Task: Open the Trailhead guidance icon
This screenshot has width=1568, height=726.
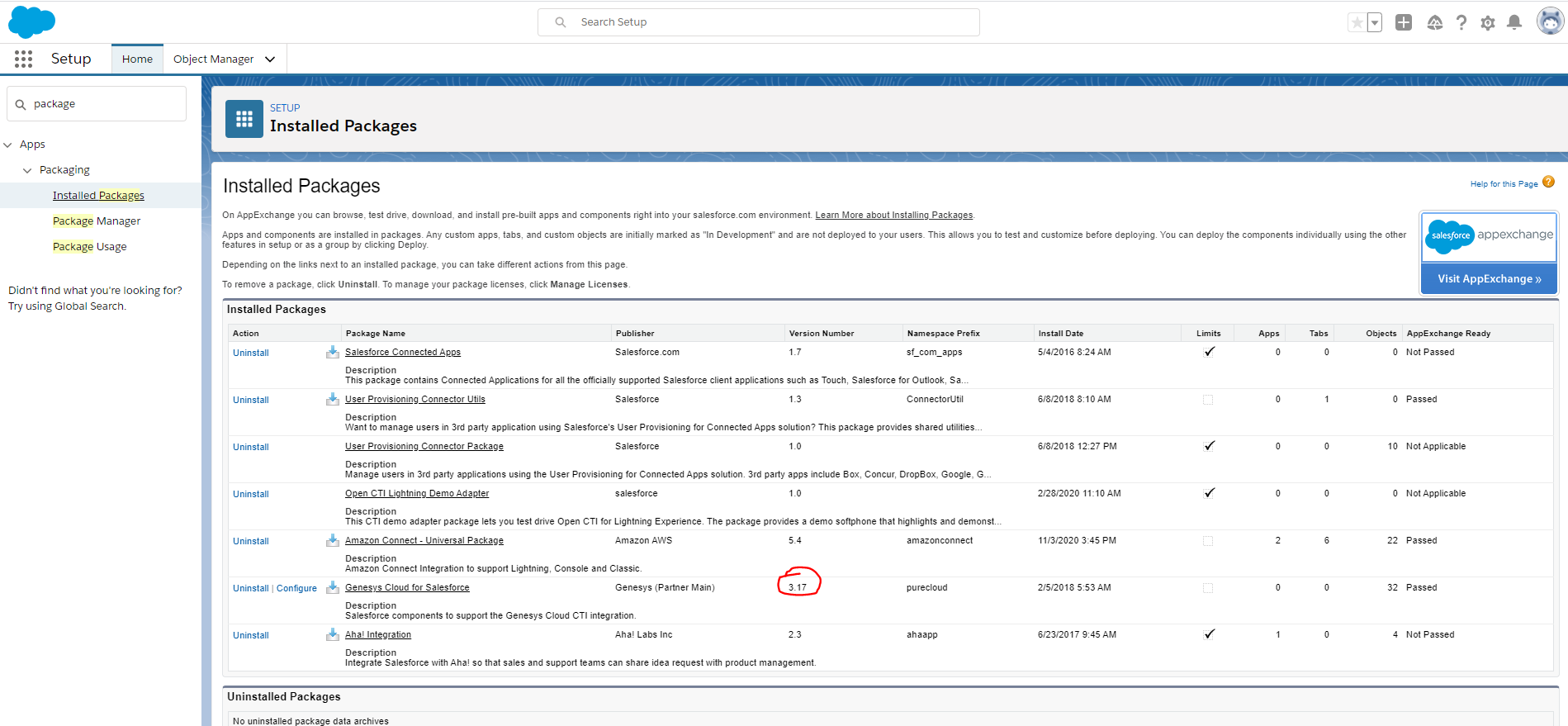Action: (x=1435, y=22)
